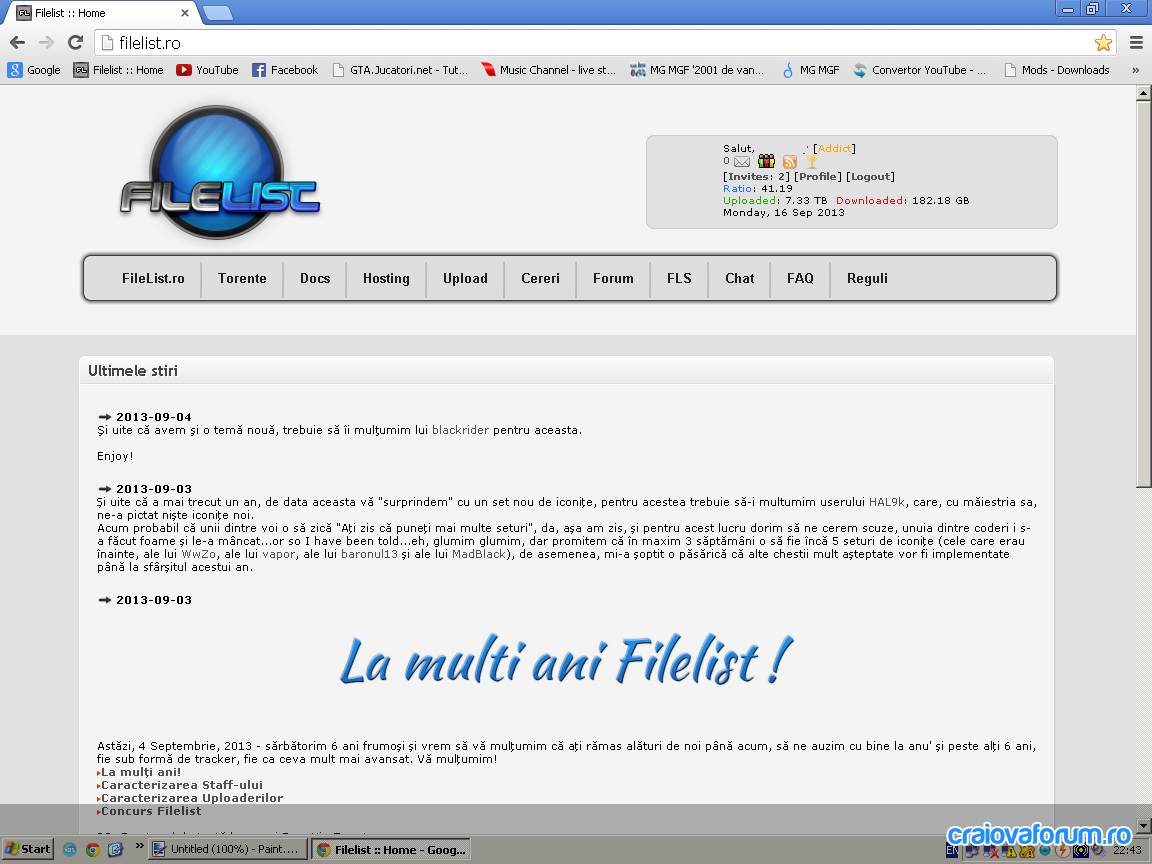The width and height of the screenshot is (1152, 864).
Task: Open the Hosting menu item
Action: pyautogui.click(x=386, y=278)
